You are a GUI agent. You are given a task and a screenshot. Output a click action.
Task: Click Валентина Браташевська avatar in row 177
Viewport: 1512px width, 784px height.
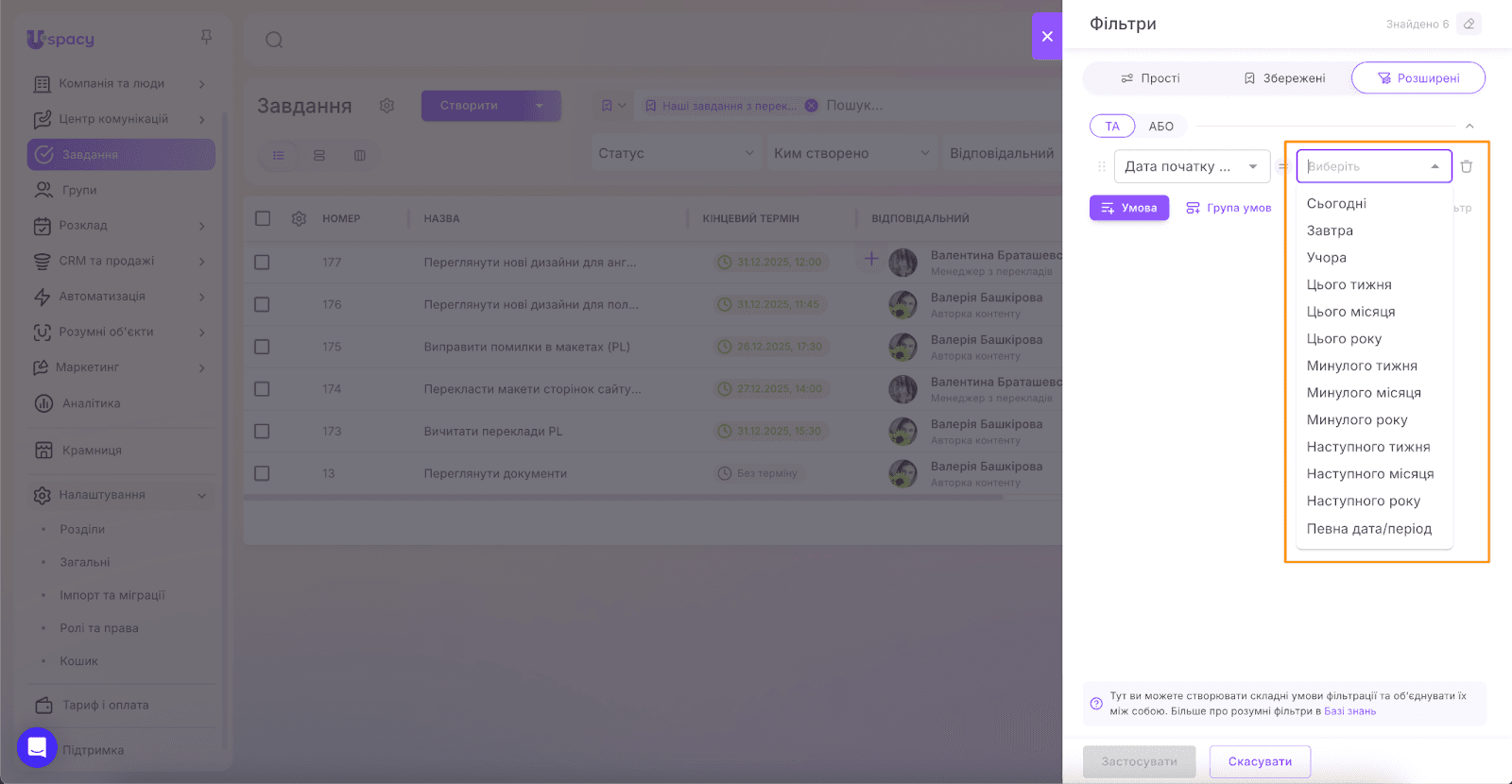point(903,263)
